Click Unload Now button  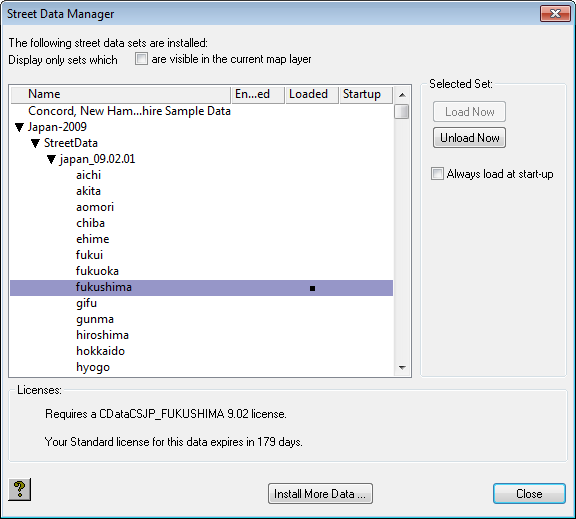tap(469, 138)
